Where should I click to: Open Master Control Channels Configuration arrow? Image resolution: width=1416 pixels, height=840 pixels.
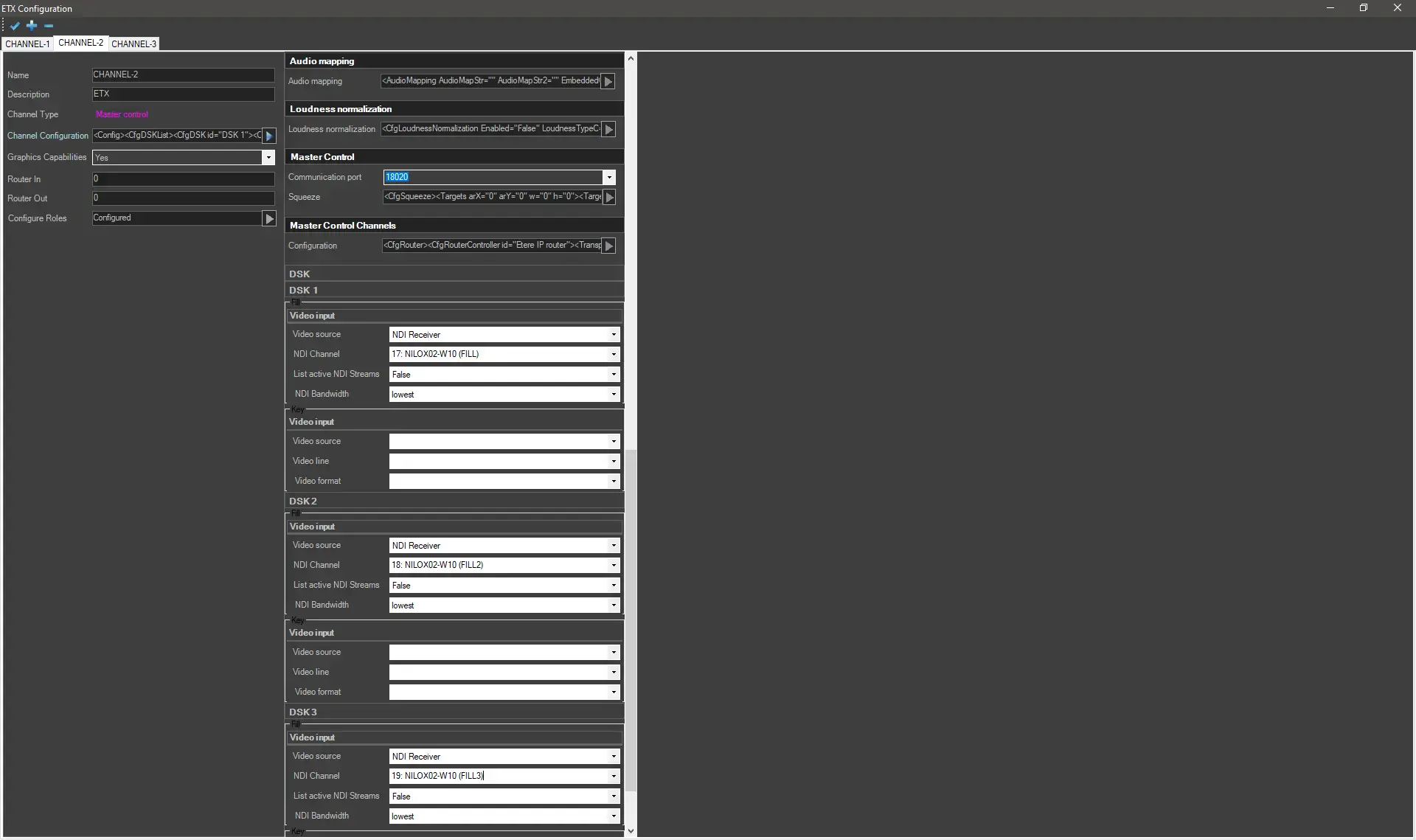[x=608, y=246]
